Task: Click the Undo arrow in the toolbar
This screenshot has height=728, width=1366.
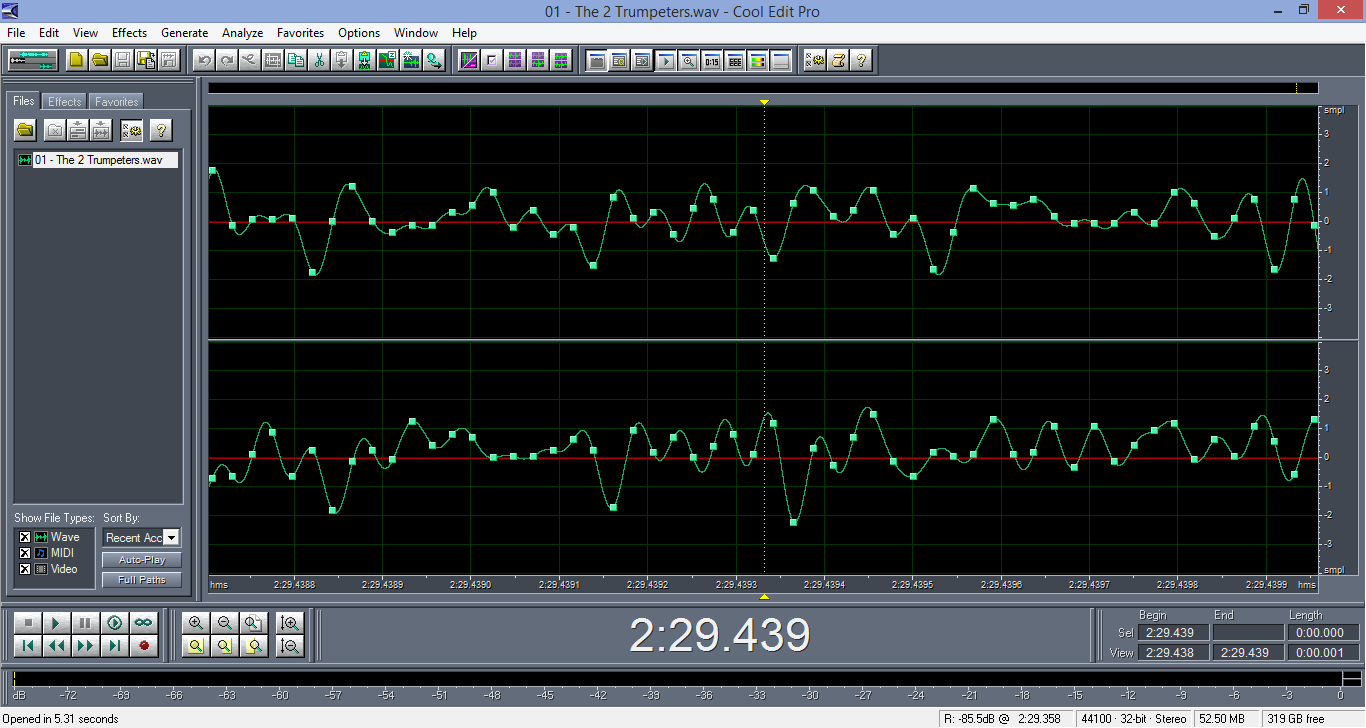Action: tap(204, 60)
